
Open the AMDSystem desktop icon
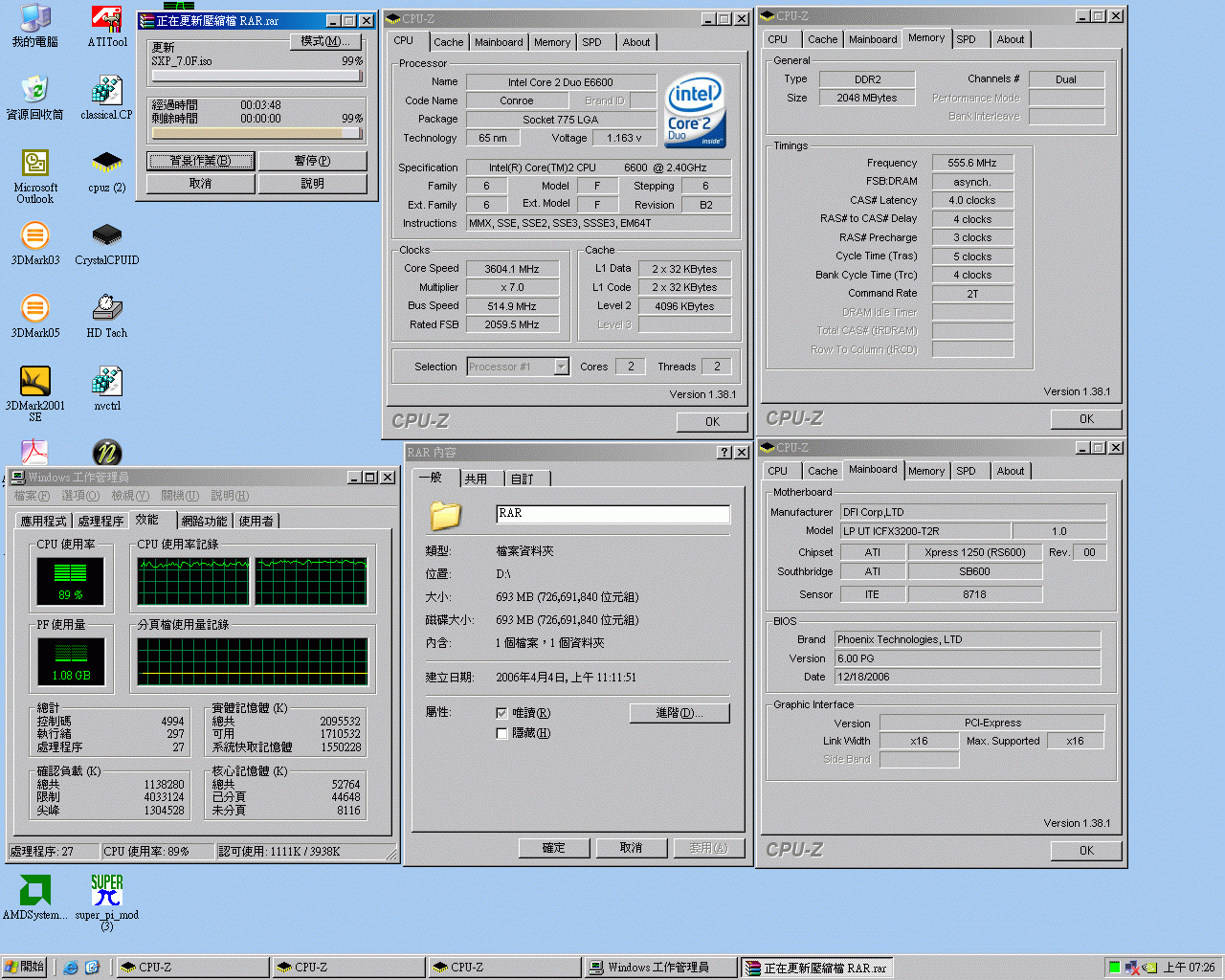[34, 898]
